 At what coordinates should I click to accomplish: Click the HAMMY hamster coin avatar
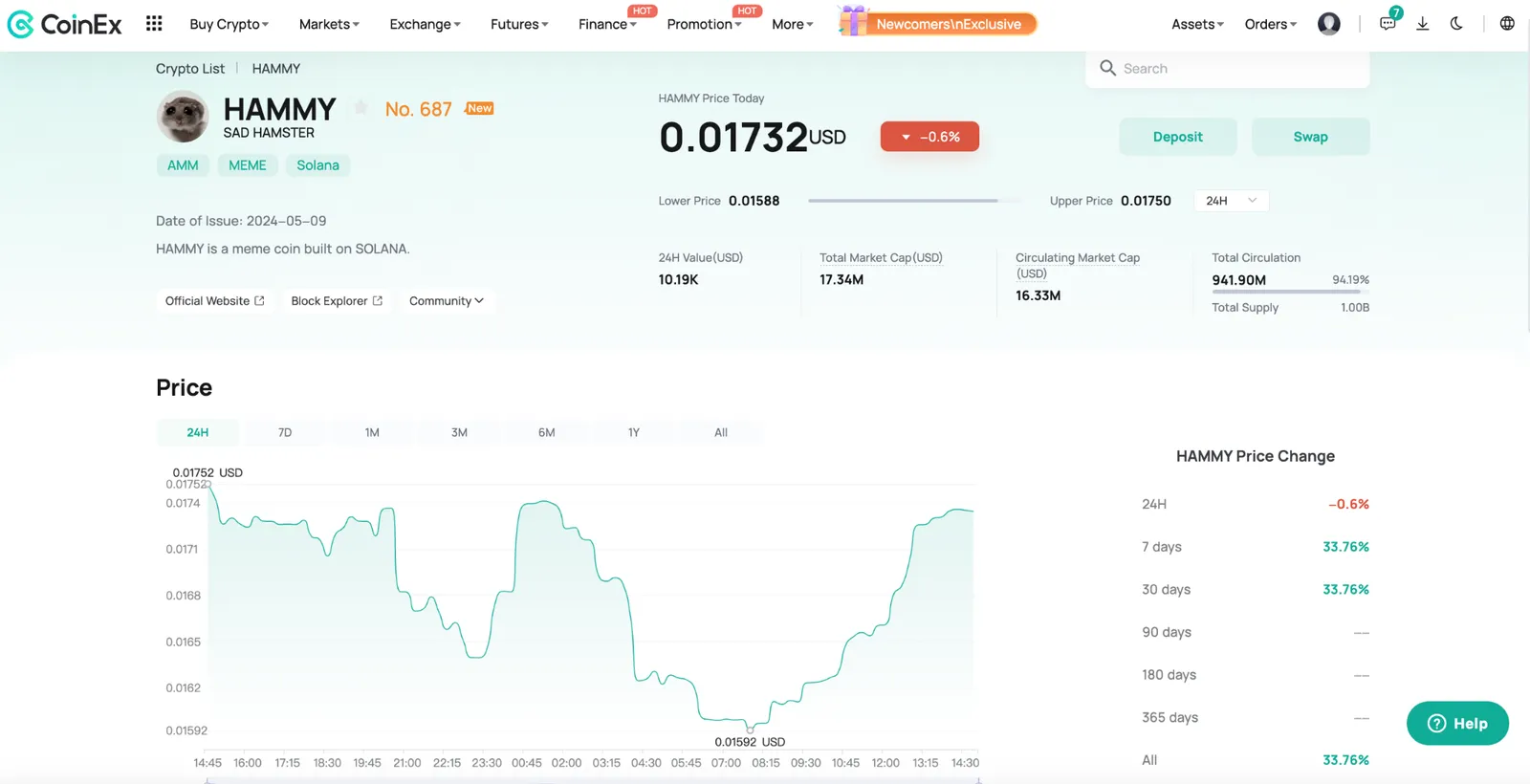[x=183, y=117]
